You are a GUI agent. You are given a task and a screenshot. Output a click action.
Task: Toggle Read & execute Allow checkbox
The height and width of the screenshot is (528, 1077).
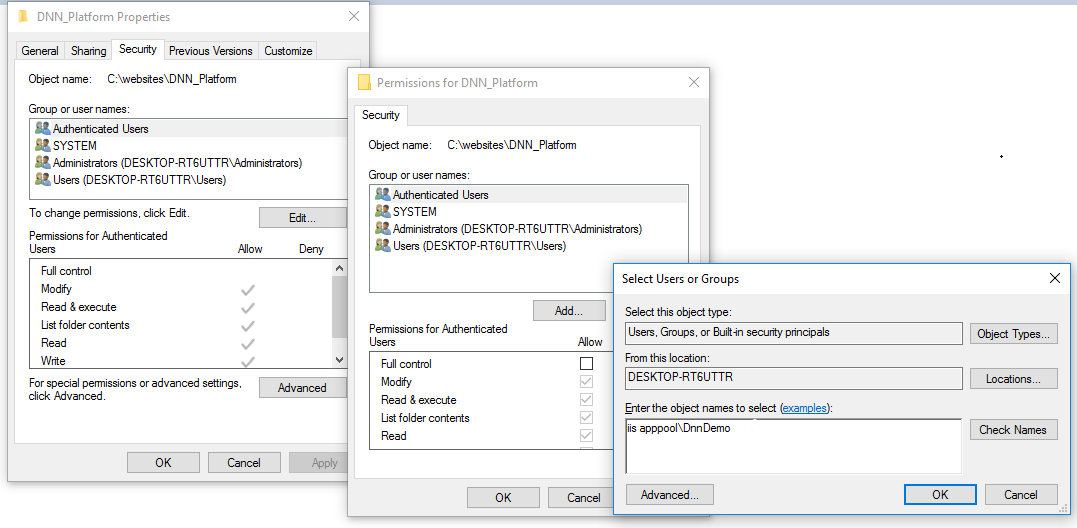[x=586, y=400]
